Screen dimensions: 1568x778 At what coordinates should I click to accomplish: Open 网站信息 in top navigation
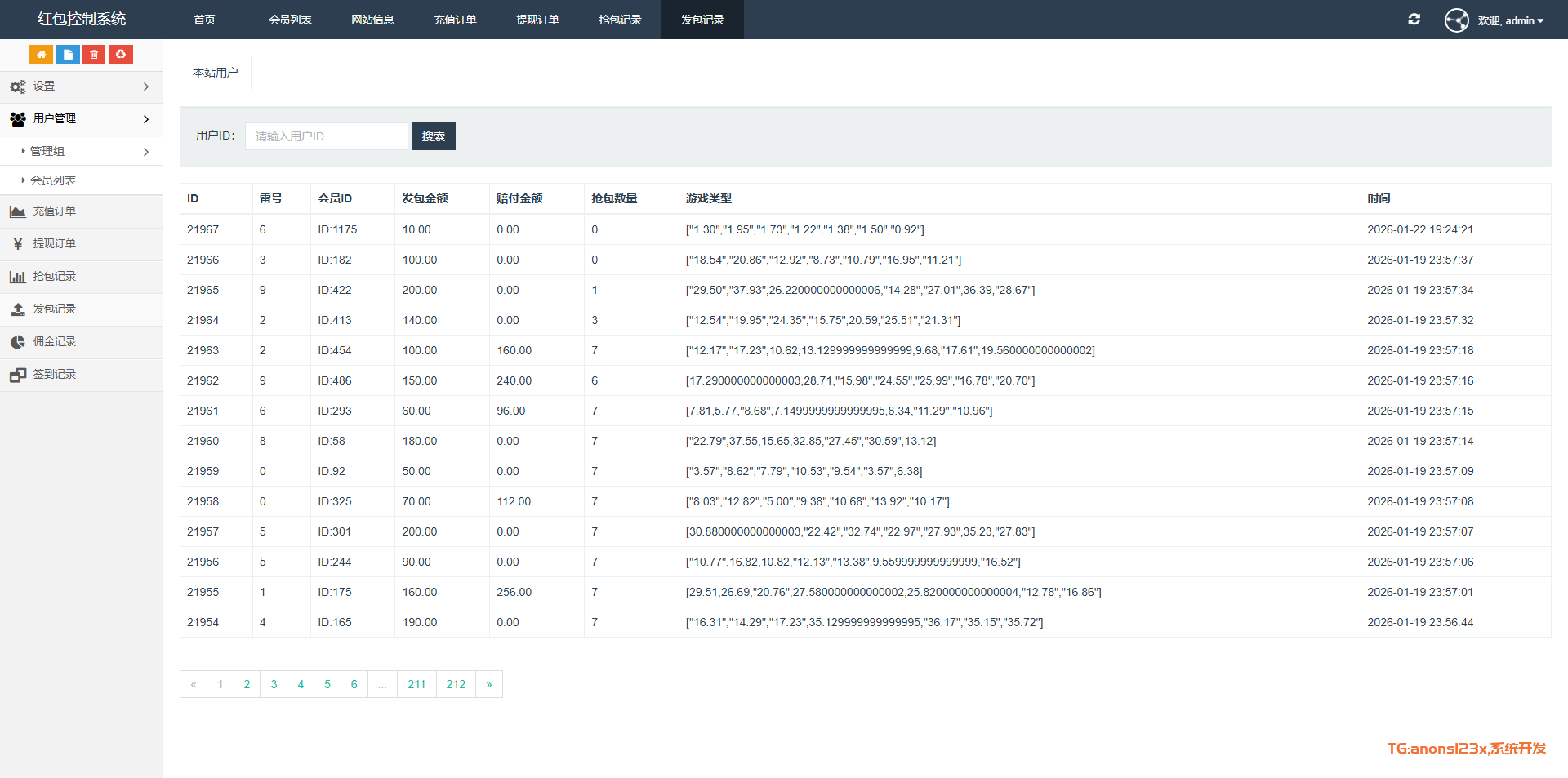(372, 20)
